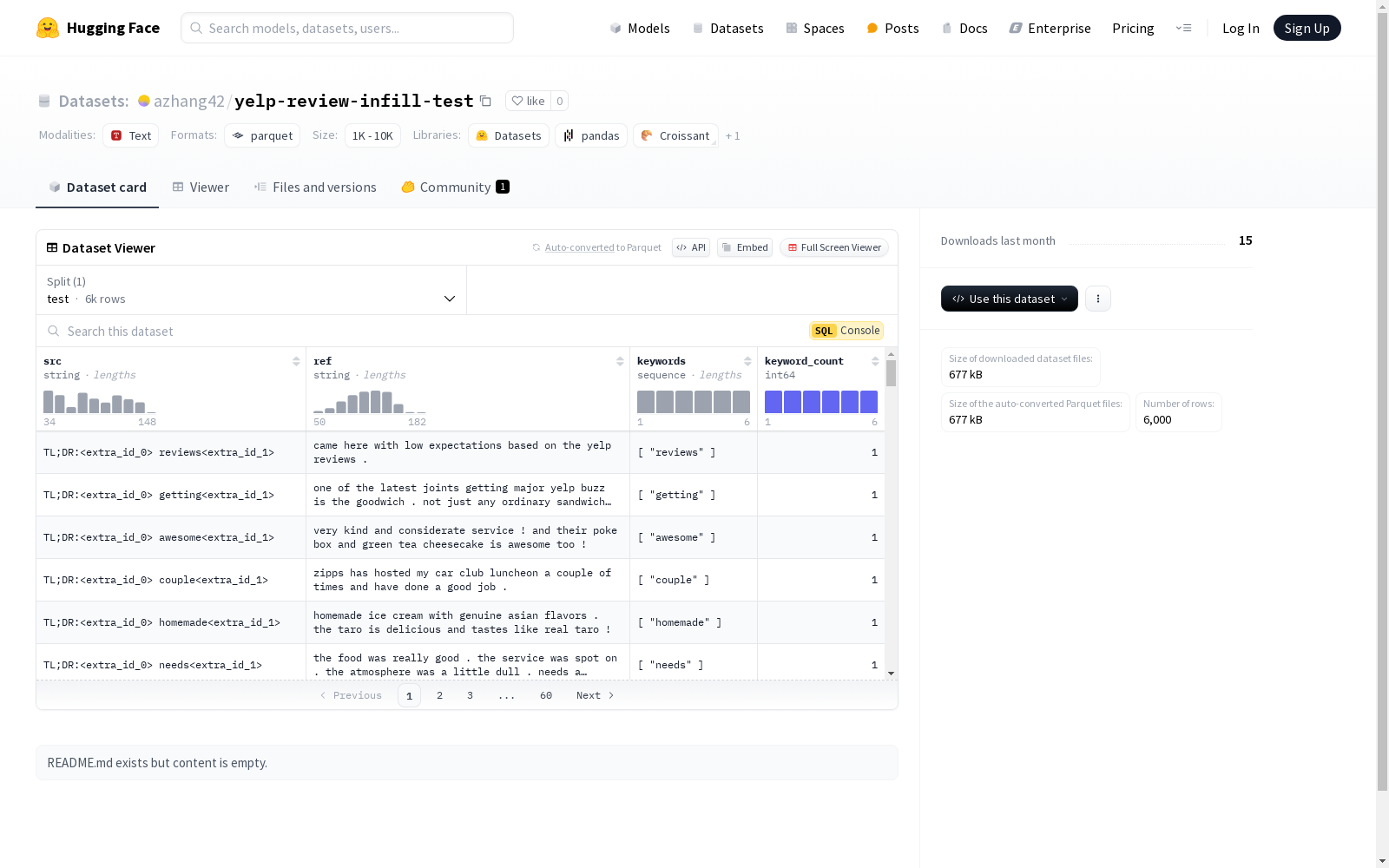Viewport: 1389px width, 868px height.
Task: Expand the Split test dropdown
Action: pos(251,290)
